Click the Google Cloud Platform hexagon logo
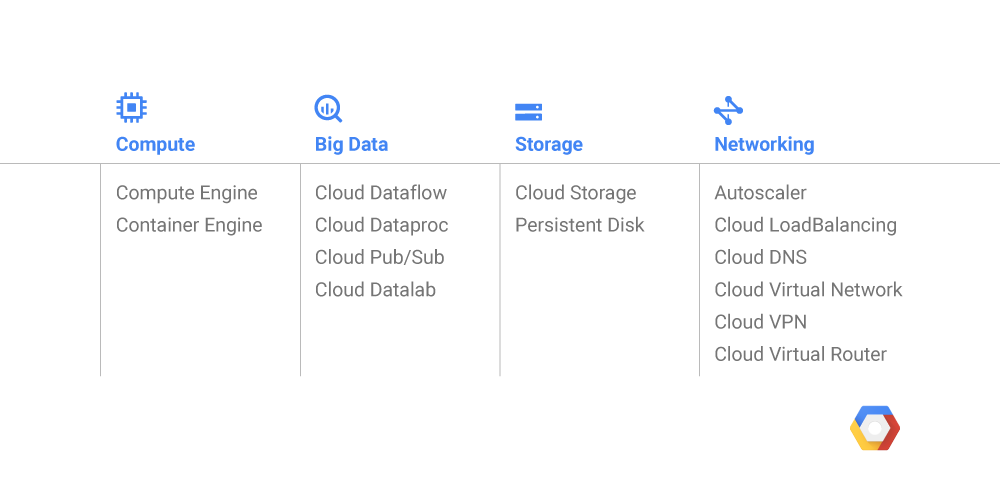Viewport: 1000px width, 500px height. coord(875,428)
